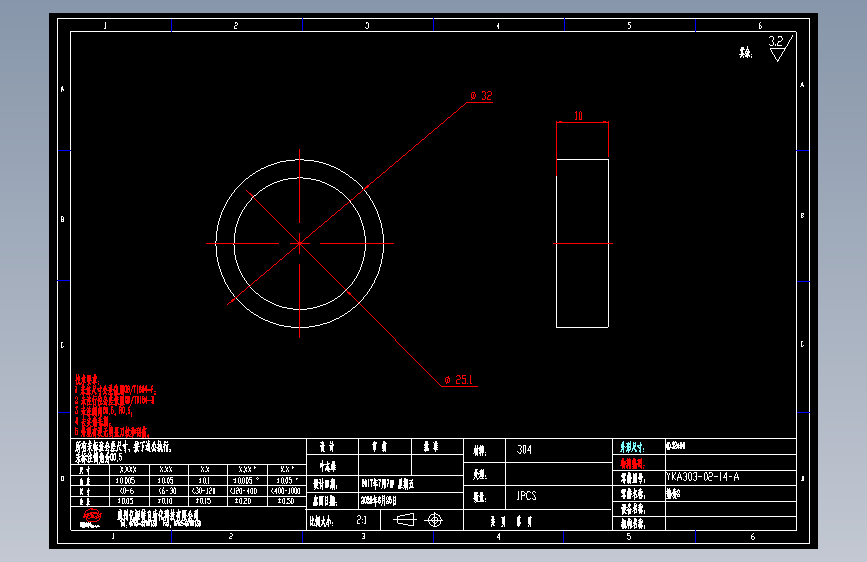Click the red technical requirements text block
The image size is (867, 562).
pyautogui.click(x=116, y=405)
